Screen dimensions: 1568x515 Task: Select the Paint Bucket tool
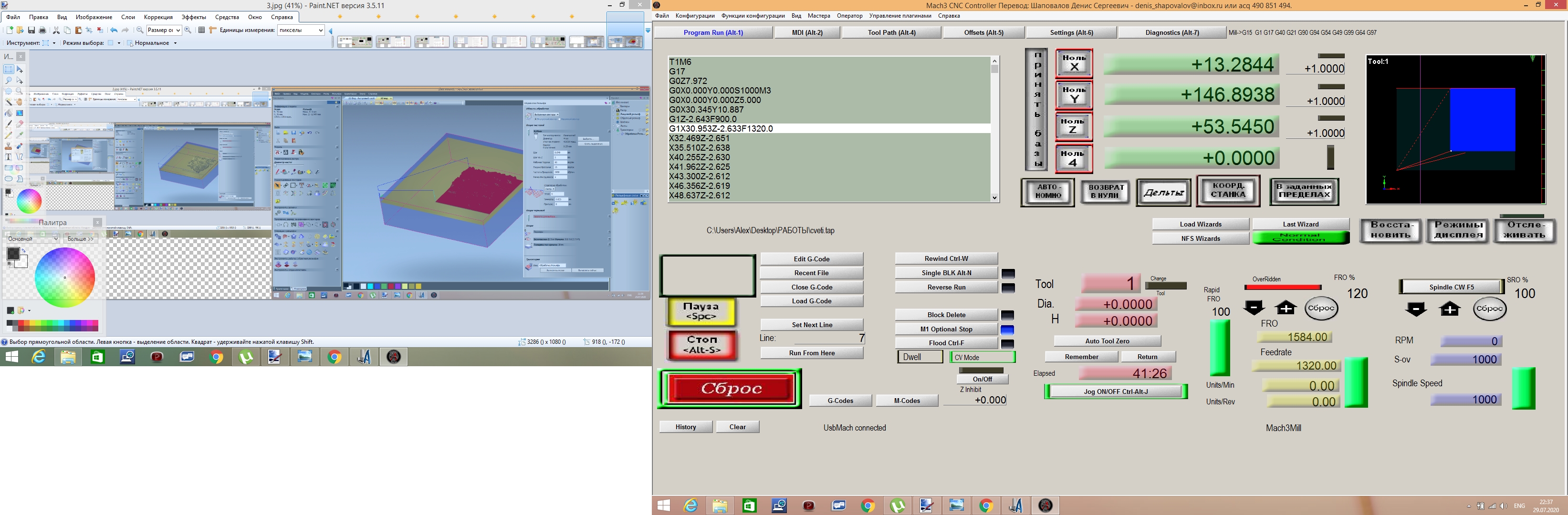point(9,113)
